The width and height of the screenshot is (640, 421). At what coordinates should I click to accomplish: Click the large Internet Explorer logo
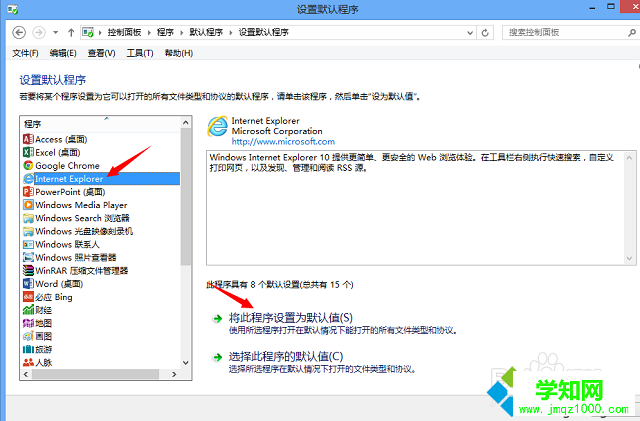point(218,126)
